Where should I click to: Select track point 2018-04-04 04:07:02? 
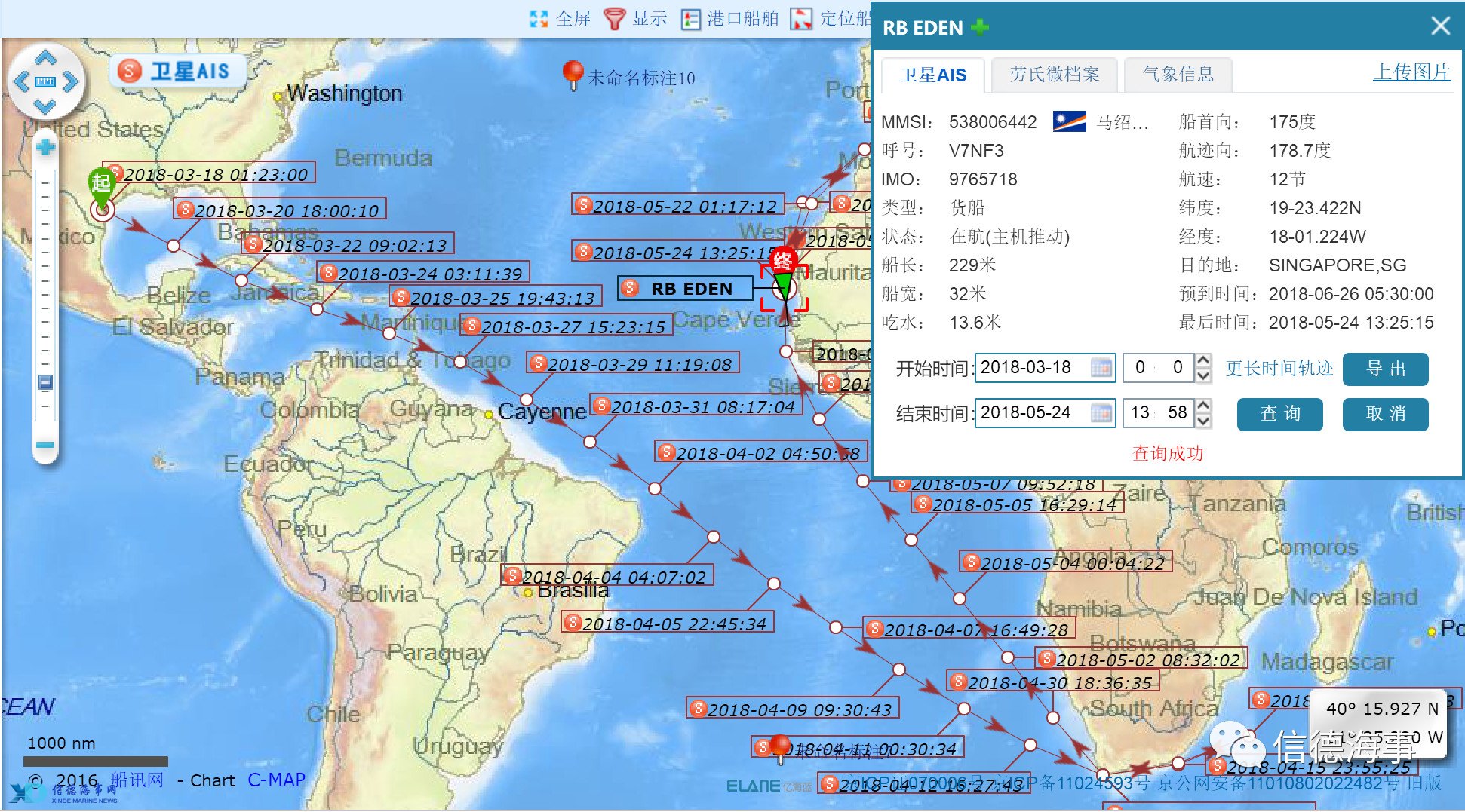(607, 576)
